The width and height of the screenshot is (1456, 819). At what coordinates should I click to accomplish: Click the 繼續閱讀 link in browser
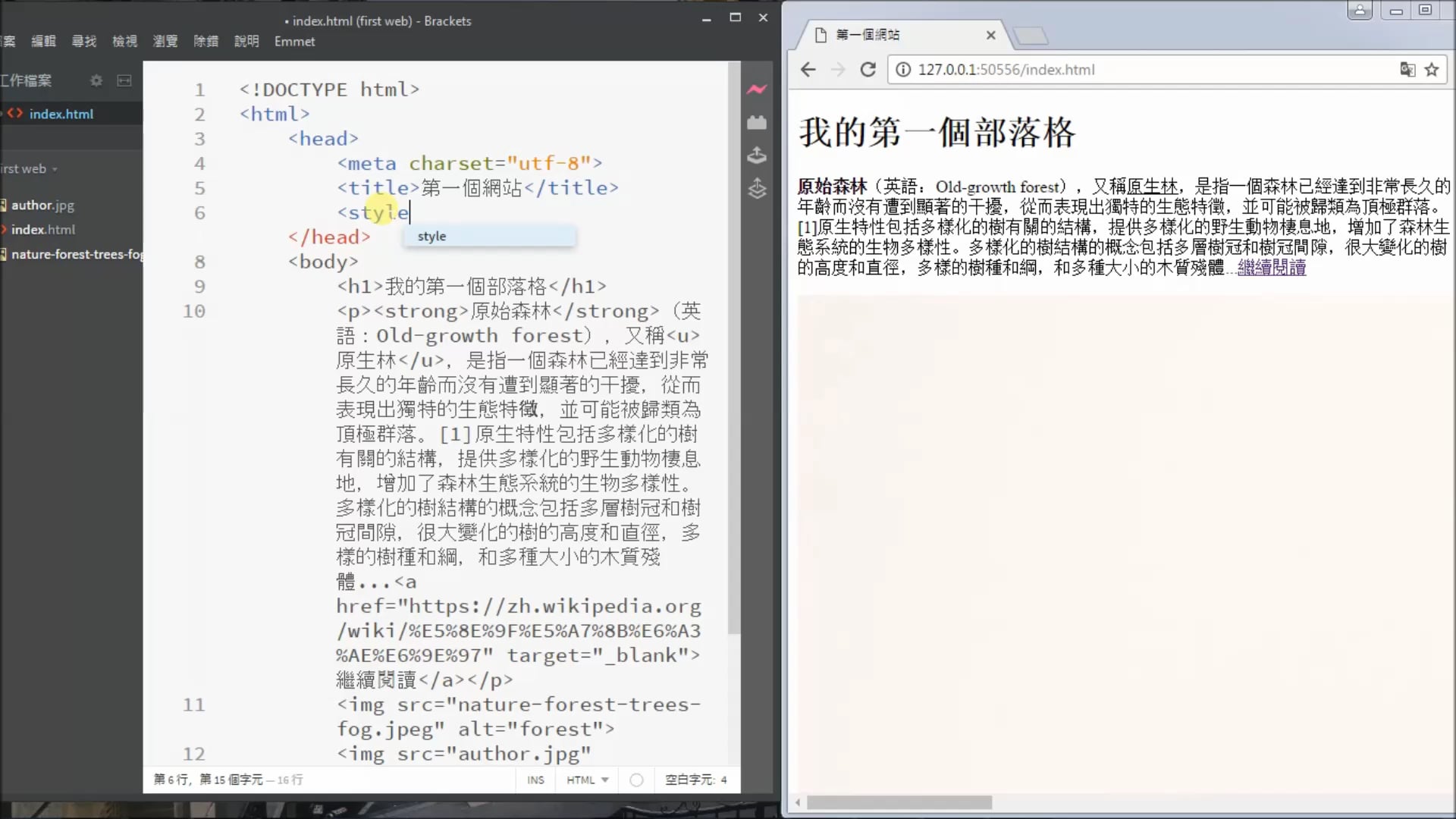point(1271,268)
